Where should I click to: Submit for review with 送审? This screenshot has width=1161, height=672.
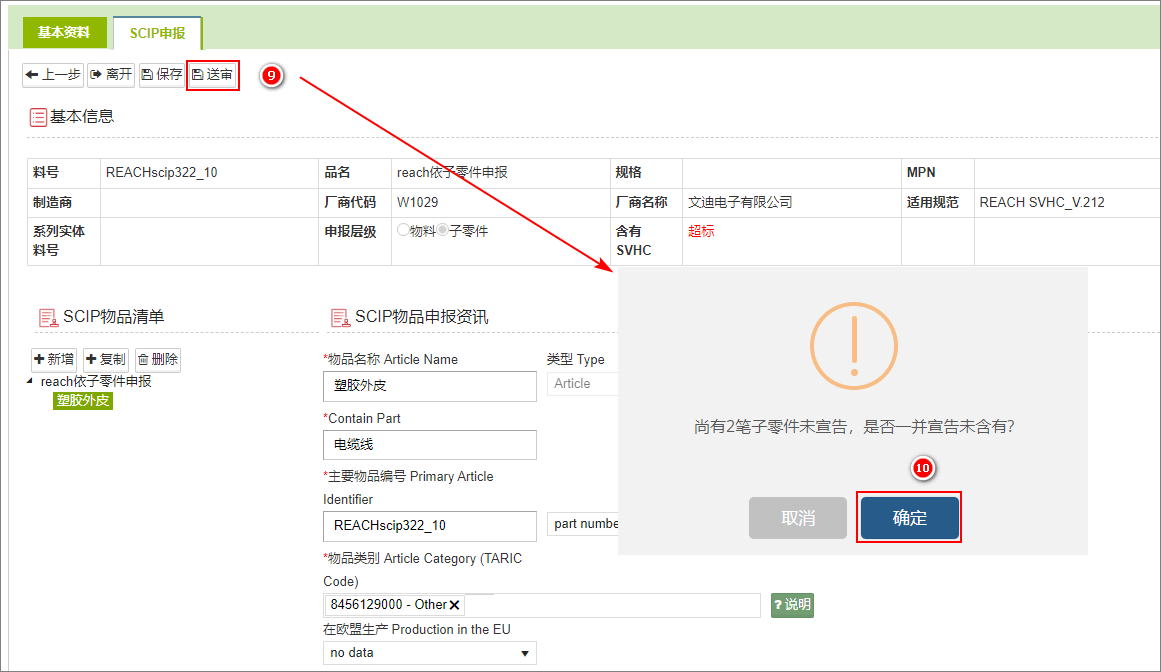click(x=213, y=75)
